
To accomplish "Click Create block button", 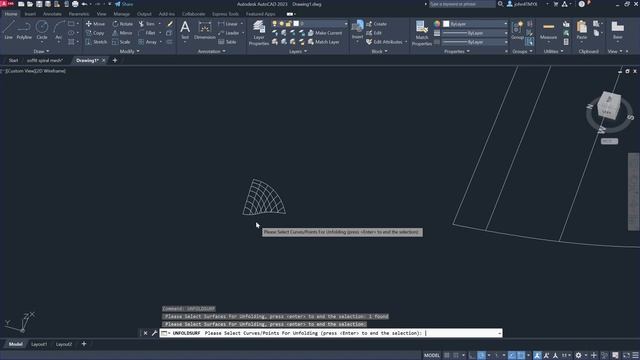I will click(x=377, y=24).
